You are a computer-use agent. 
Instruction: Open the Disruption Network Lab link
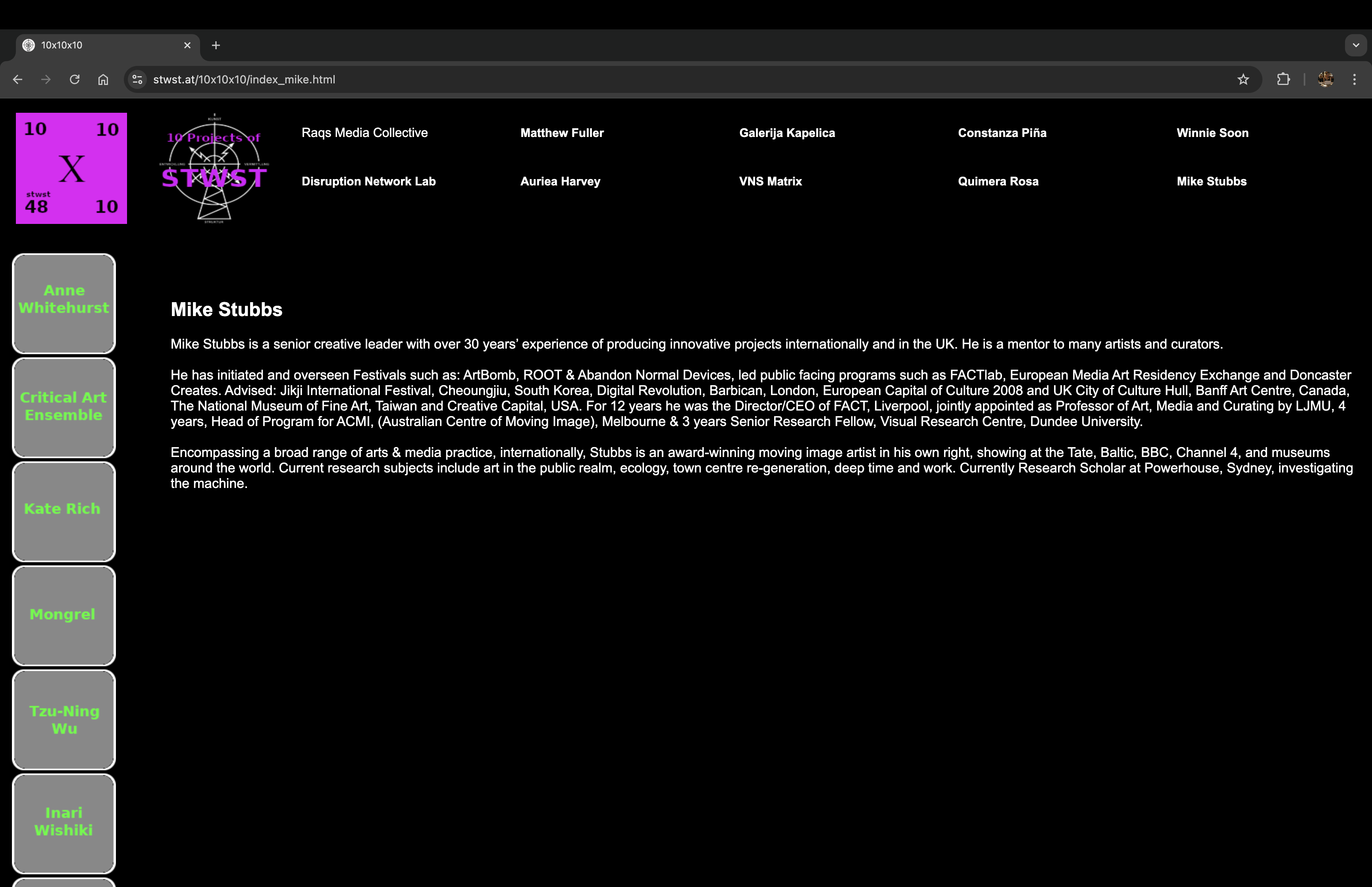[368, 181]
